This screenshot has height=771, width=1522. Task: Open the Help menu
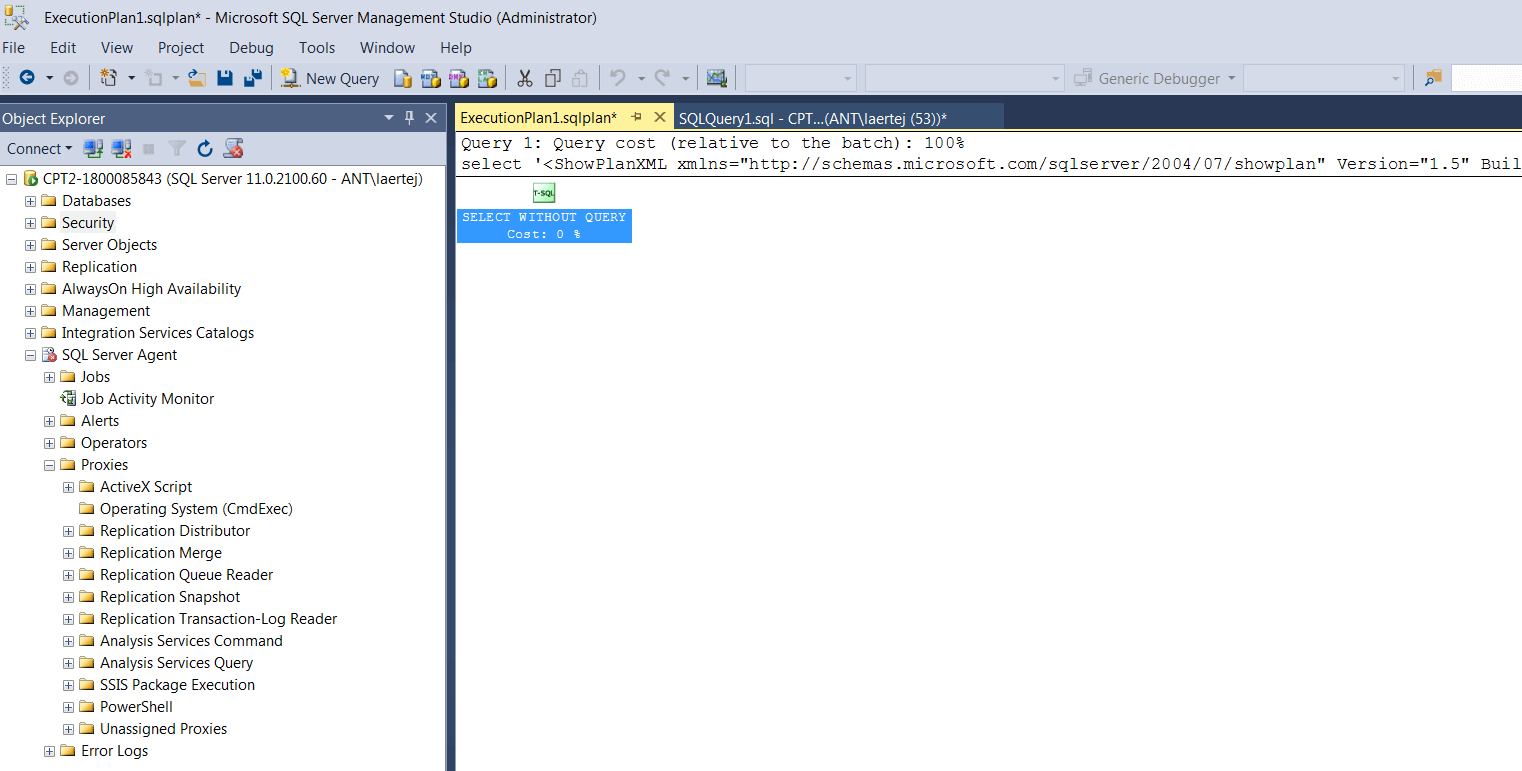pos(456,47)
